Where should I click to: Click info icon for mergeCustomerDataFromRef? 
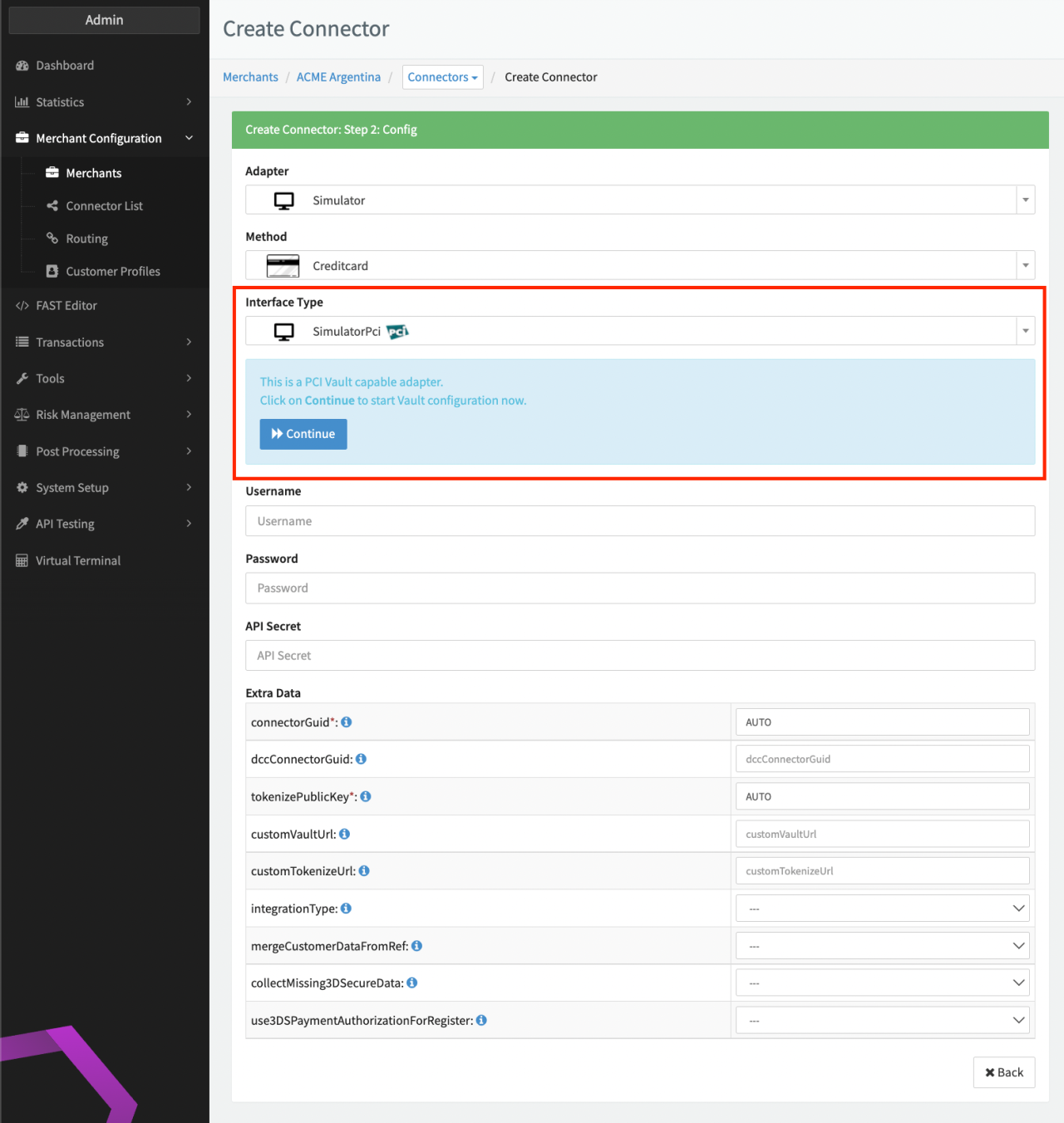click(x=416, y=946)
